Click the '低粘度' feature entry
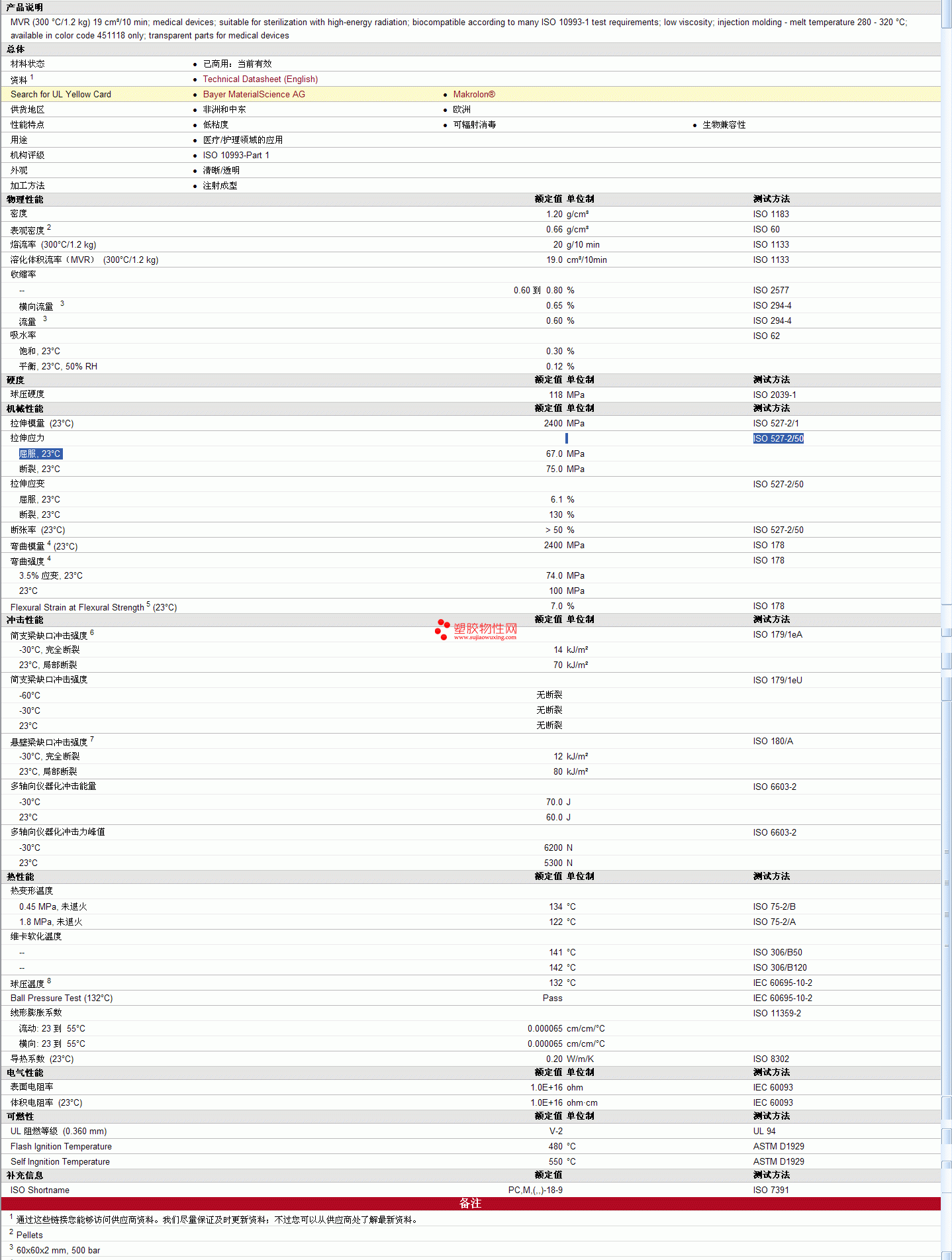This screenshot has width=952, height=1260. tap(216, 125)
